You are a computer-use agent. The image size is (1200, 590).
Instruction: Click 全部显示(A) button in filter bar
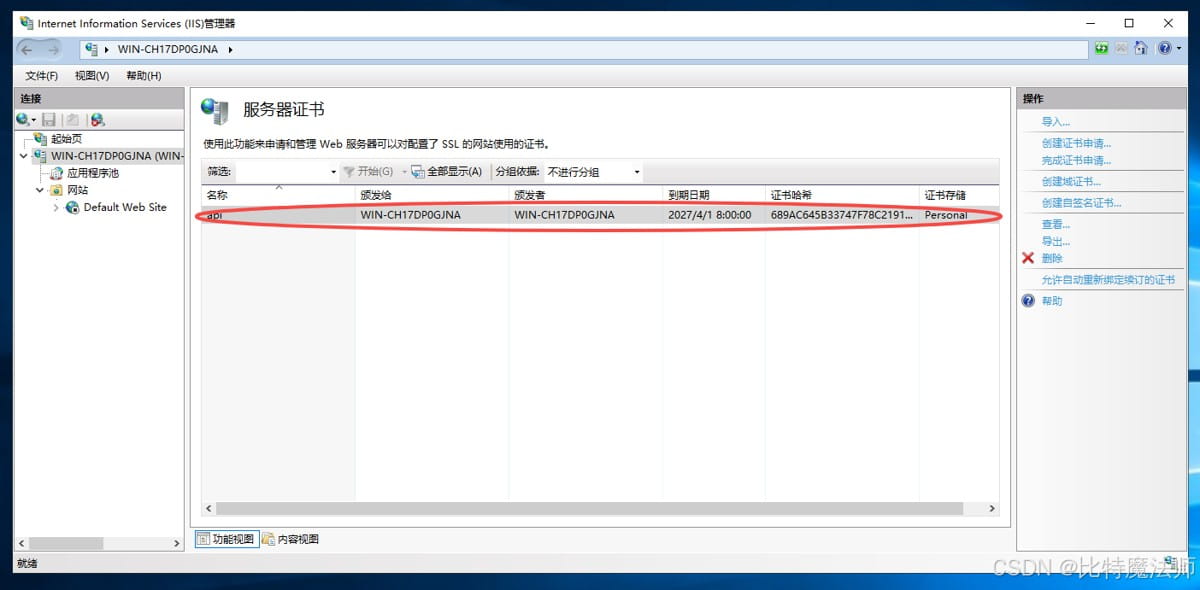(x=447, y=172)
